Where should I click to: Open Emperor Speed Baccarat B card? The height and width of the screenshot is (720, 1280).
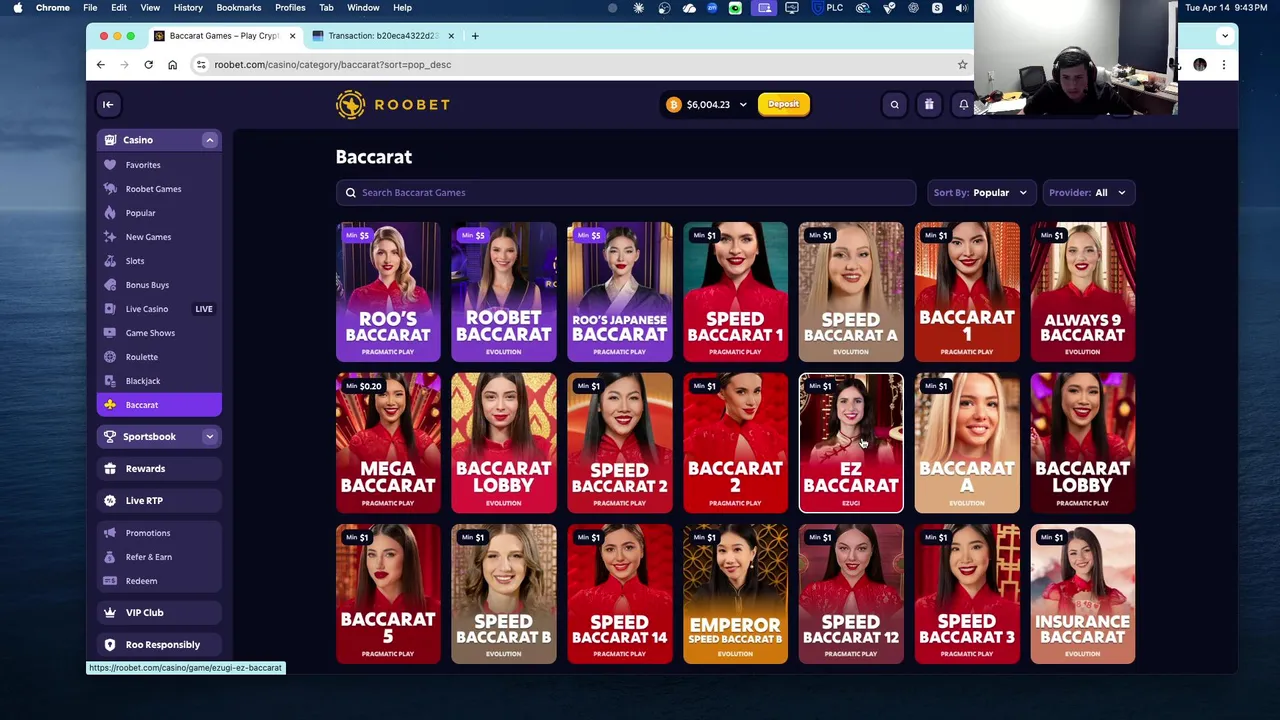click(736, 594)
